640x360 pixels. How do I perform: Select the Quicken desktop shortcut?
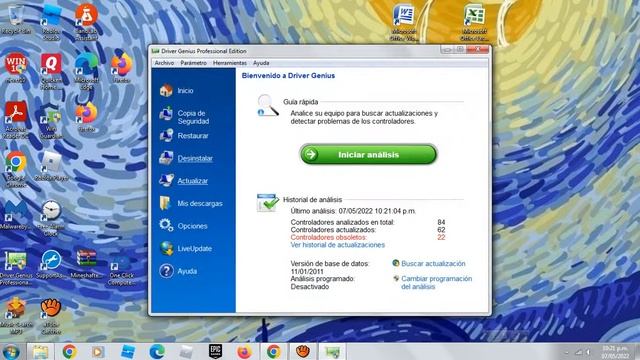click(x=51, y=71)
